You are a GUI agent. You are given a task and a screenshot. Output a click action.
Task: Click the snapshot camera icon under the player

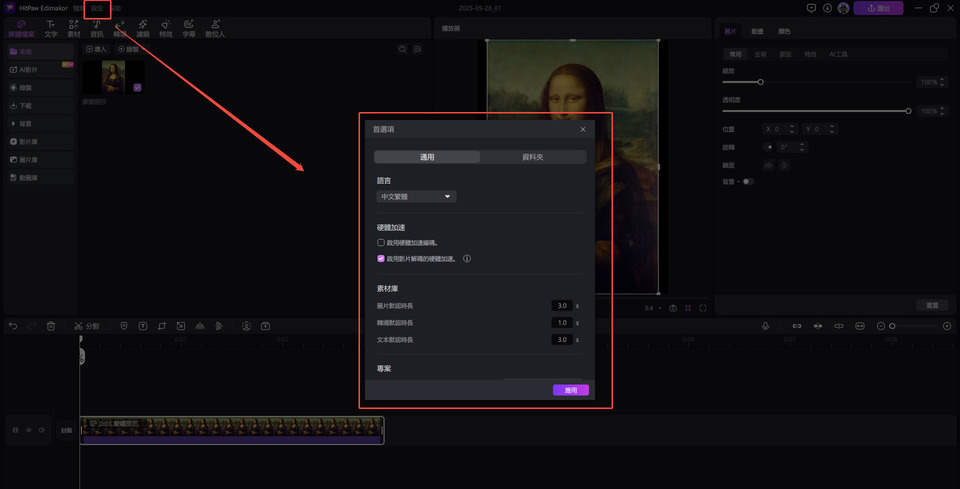(673, 308)
